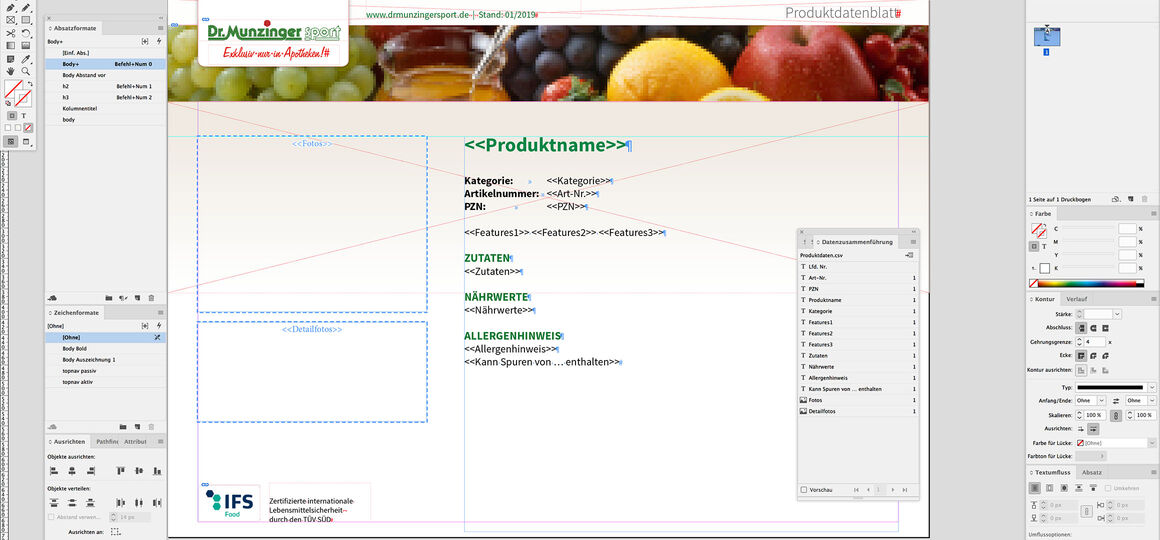Open the Typ stroke type dropdown
The height and width of the screenshot is (540, 1160).
[1151, 386]
